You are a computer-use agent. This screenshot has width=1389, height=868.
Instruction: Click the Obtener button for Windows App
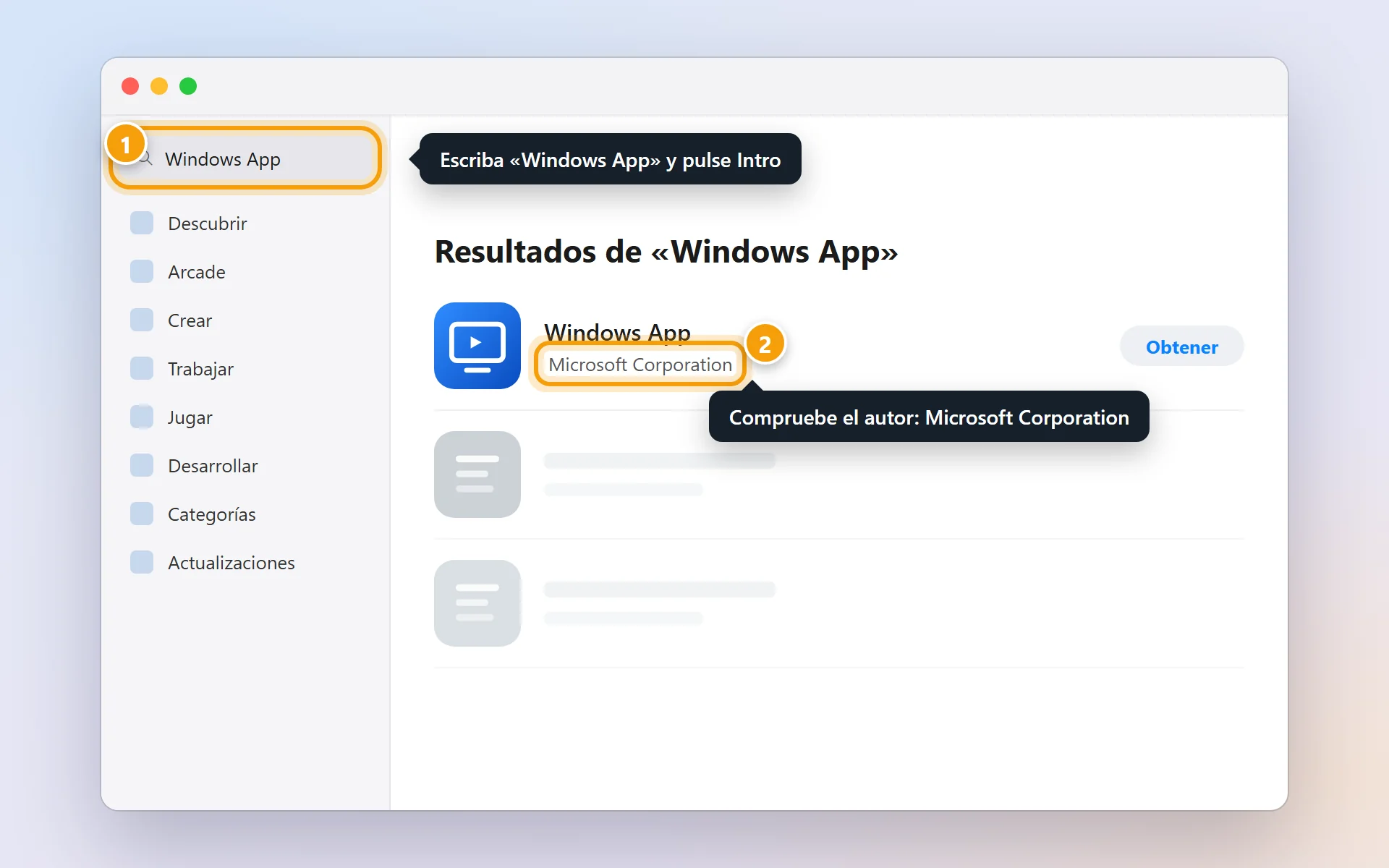coord(1181,346)
